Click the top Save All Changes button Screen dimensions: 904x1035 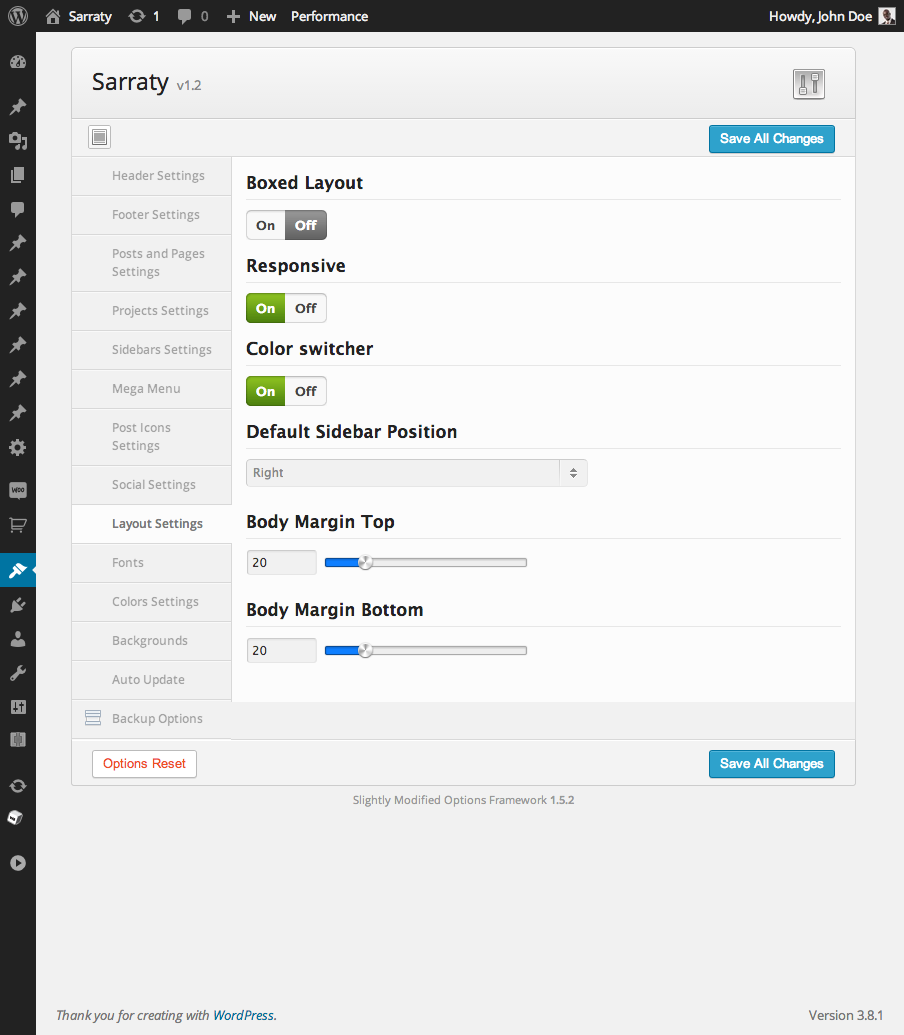tap(771, 139)
